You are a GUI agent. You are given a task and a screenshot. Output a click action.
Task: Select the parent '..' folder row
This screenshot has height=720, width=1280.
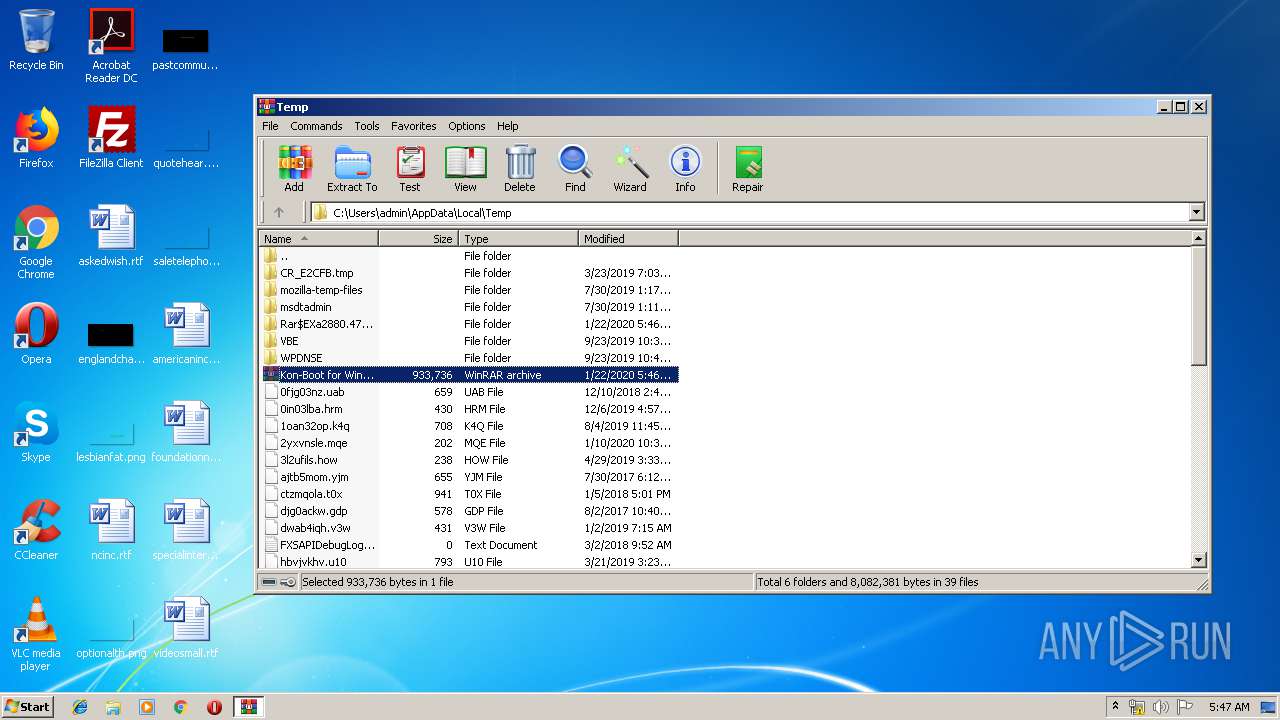click(x=470, y=256)
